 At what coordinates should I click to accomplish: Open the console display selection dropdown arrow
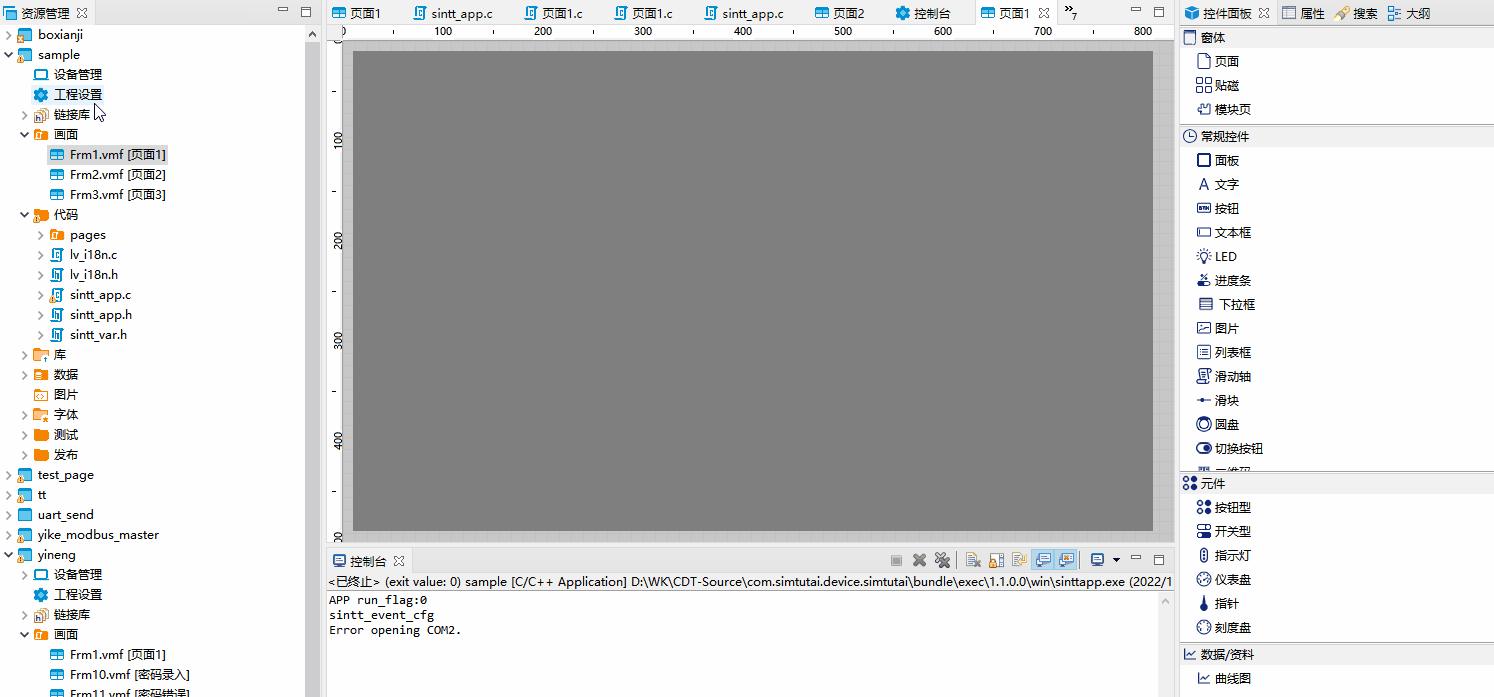[x=1116, y=560]
